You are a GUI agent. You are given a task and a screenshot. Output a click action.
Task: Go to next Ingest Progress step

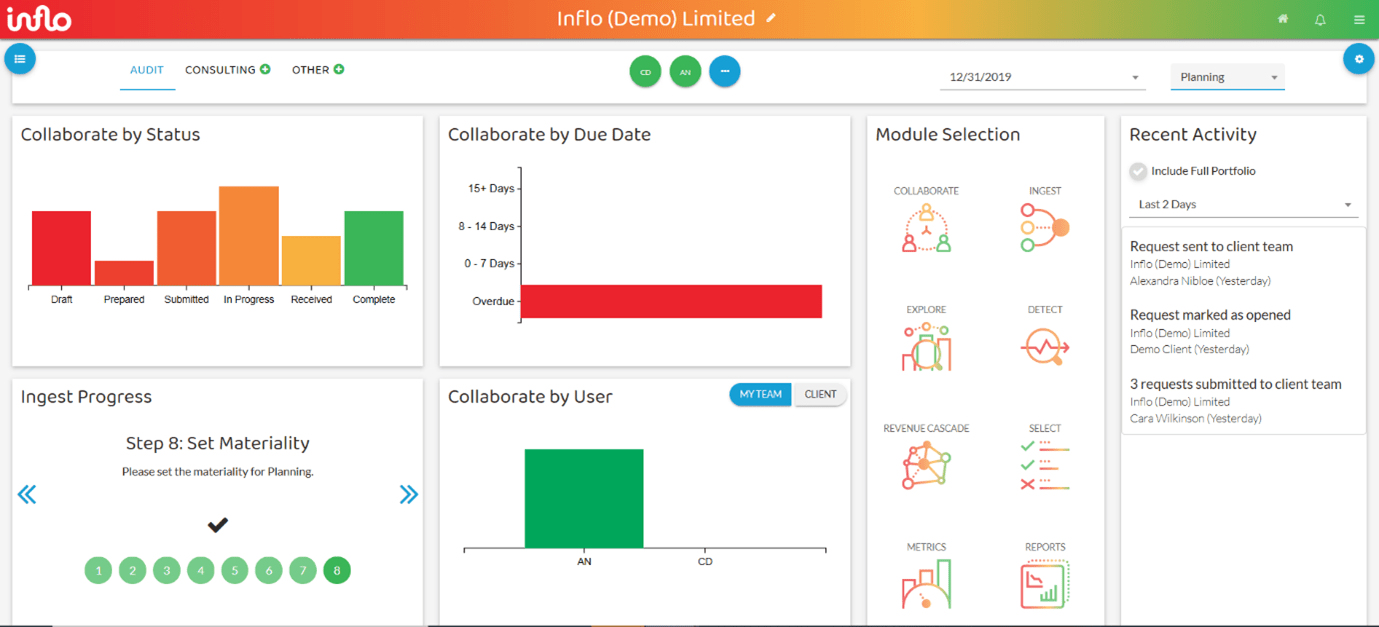click(x=408, y=494)
